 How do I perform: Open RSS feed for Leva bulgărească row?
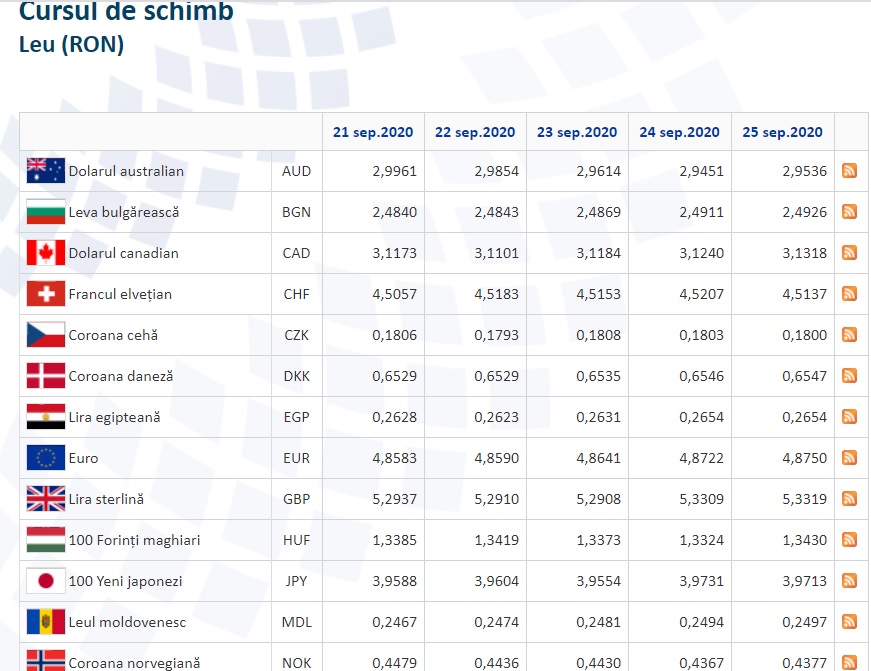click(849, 212)
